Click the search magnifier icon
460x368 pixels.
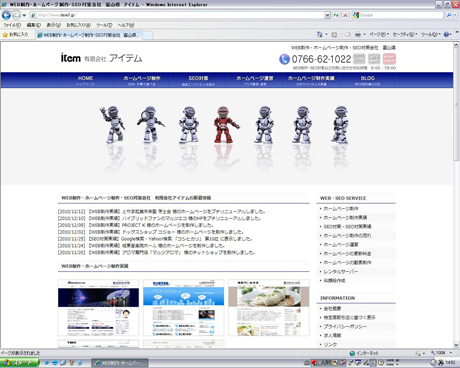click(x=449, y=15)
